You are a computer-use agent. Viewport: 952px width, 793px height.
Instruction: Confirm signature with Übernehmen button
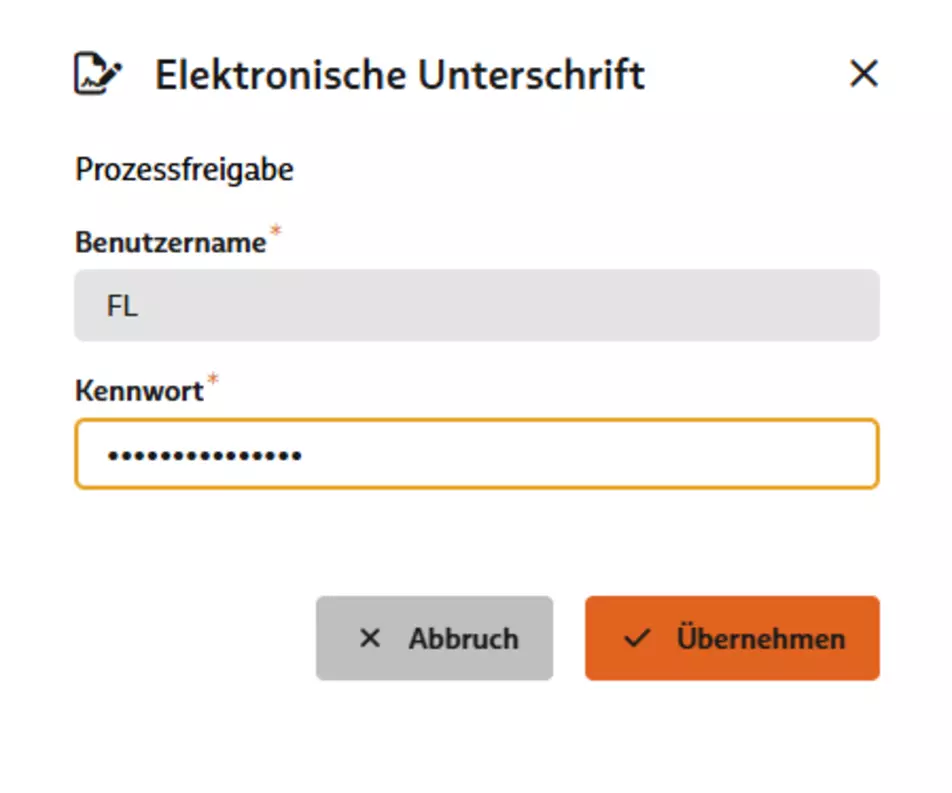732,638
